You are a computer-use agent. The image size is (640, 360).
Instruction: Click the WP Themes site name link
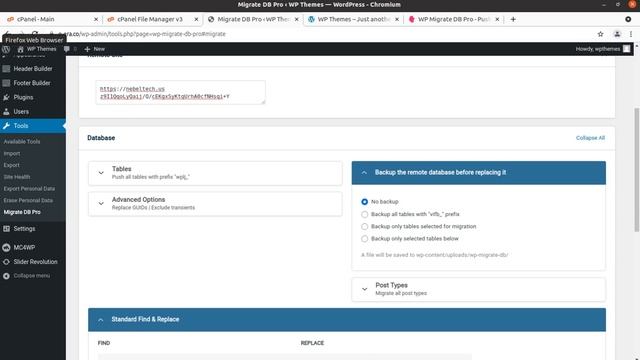41,49
